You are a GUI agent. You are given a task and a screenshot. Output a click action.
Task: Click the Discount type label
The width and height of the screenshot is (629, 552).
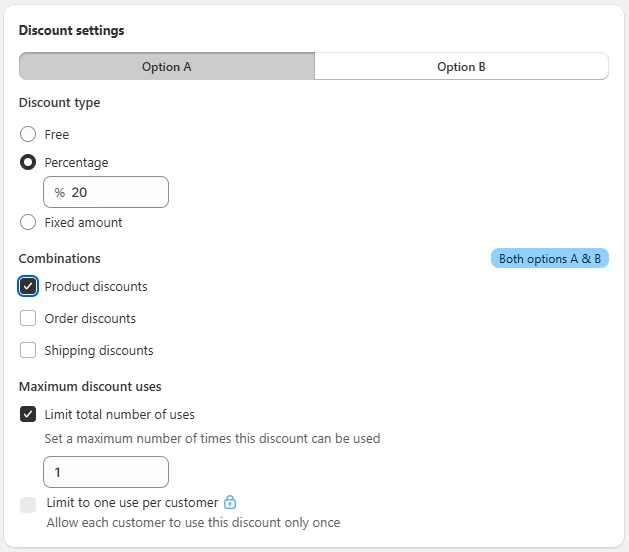click(59, 103)
